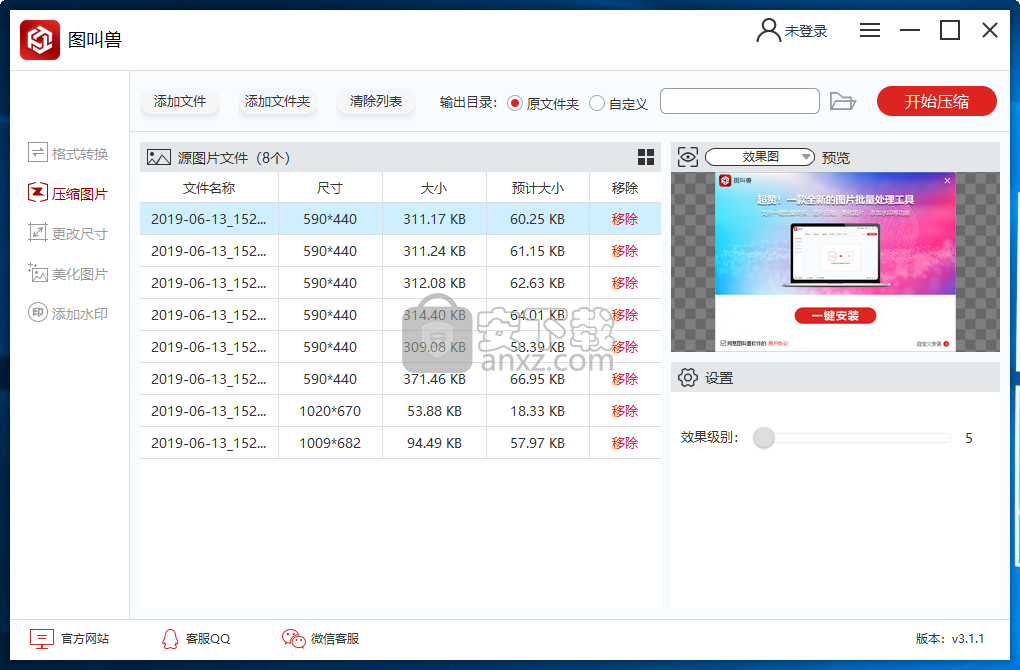Click the preview image thumbnail
The image size is (1020, 670).
(x=835, y=262)
